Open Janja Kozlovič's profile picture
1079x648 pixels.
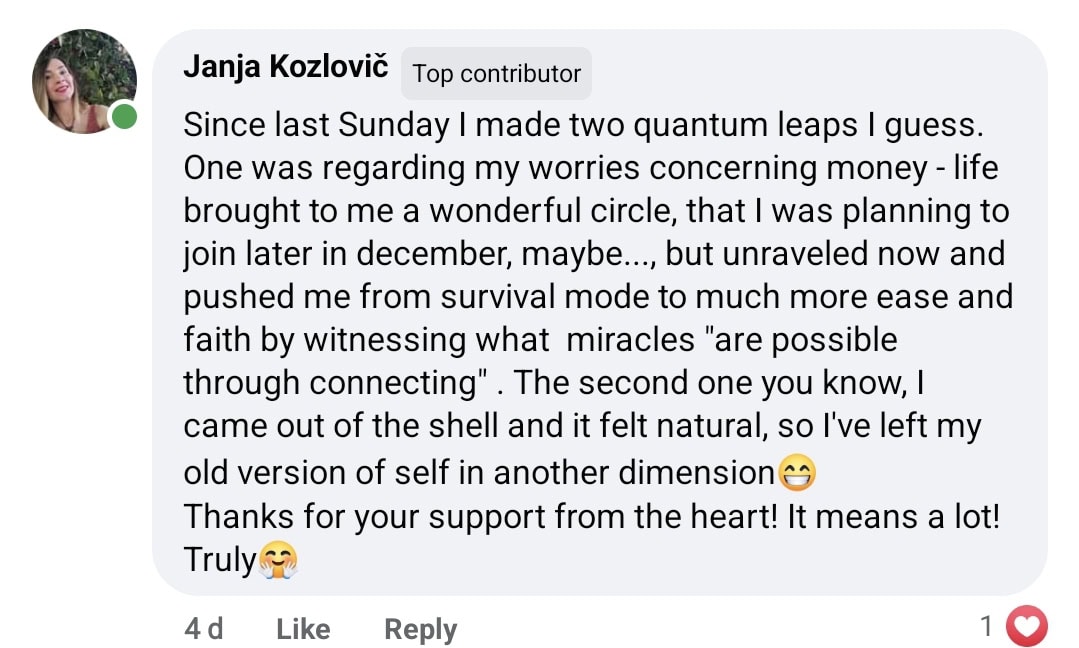[84, 80]
